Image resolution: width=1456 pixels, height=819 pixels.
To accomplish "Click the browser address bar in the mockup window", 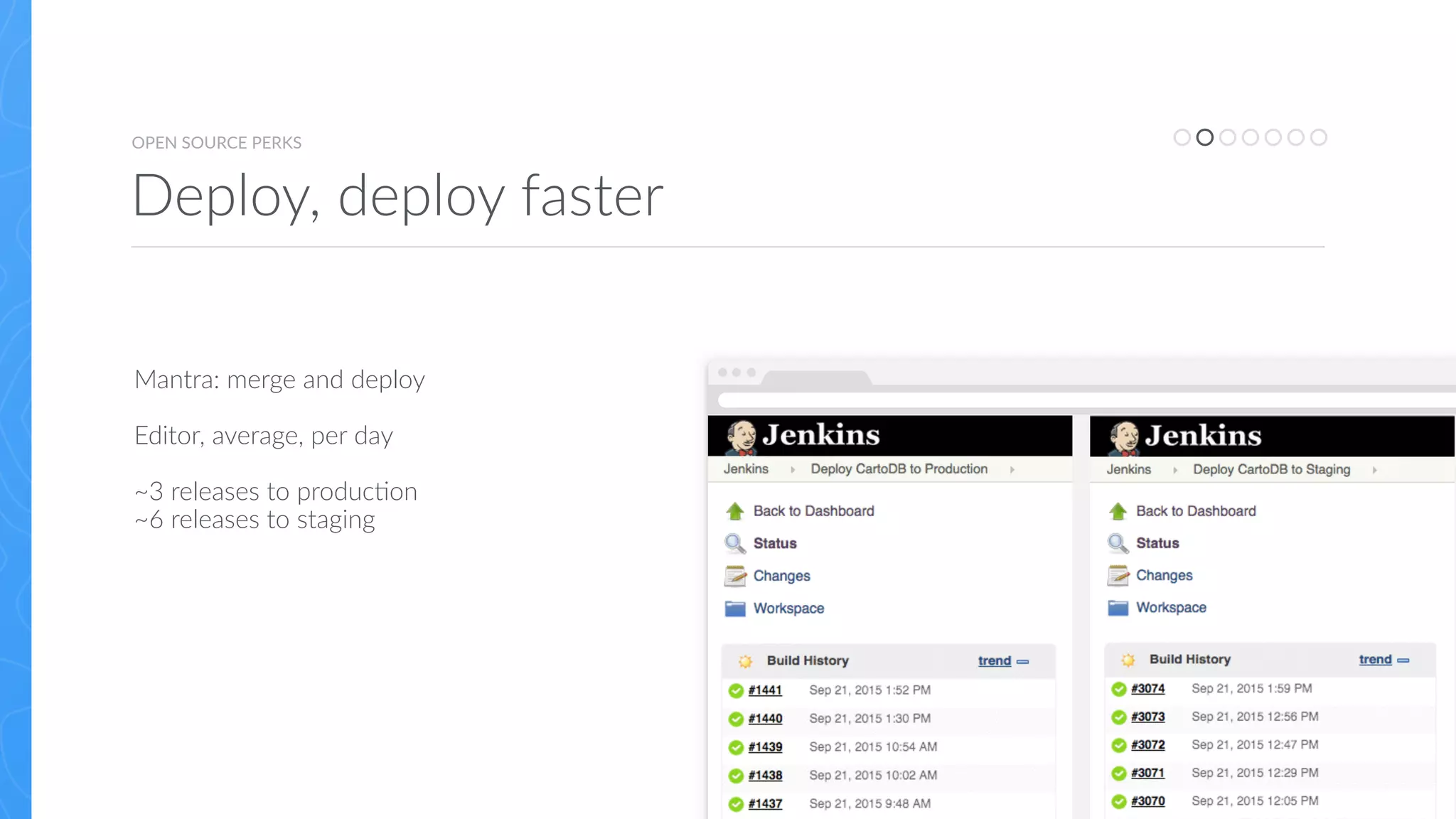I will (x=1087, y=400).
